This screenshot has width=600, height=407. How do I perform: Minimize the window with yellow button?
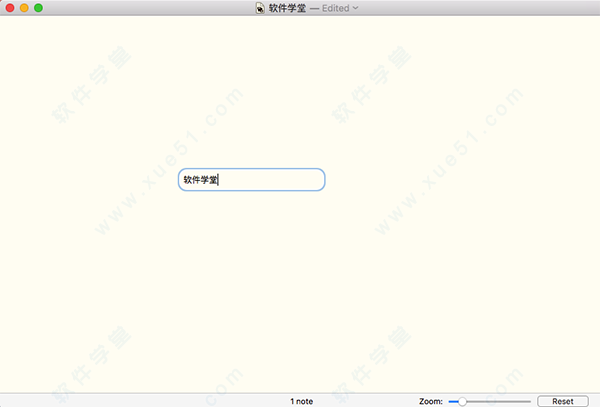[x=24, y=8]
